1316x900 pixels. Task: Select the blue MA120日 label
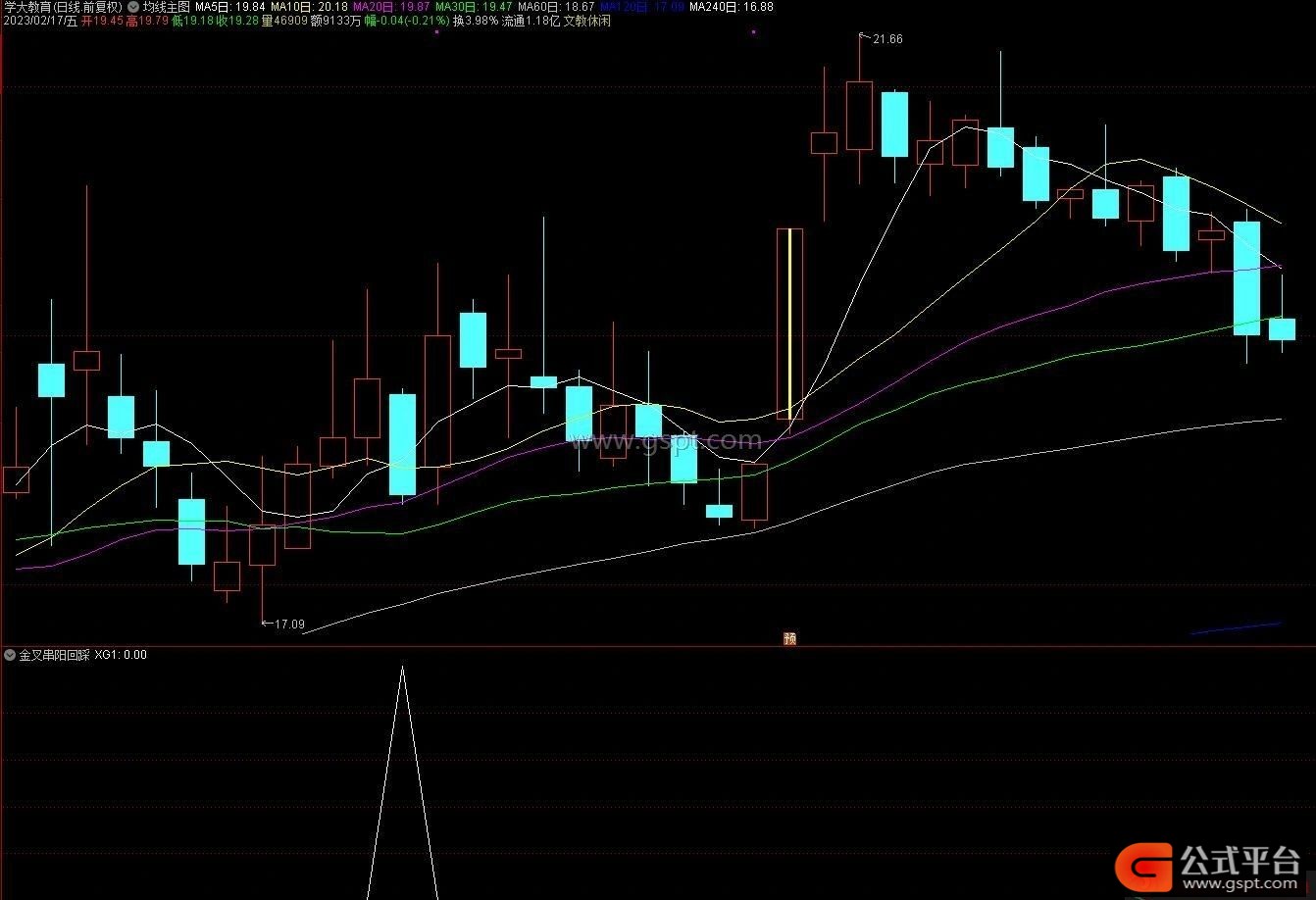click(641, 7)
